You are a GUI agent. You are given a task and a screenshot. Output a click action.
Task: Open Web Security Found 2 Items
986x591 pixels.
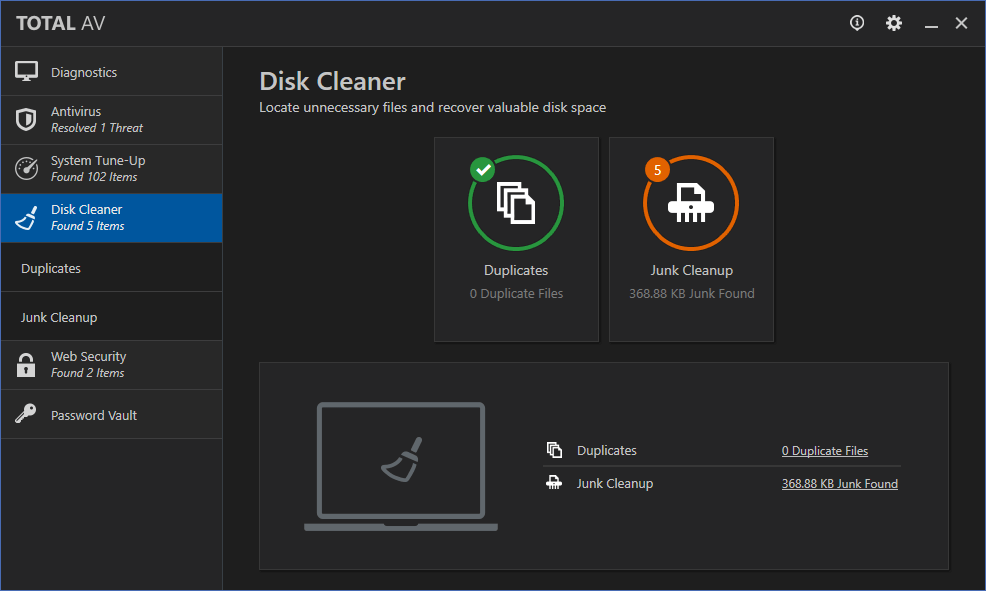(111, 365)
